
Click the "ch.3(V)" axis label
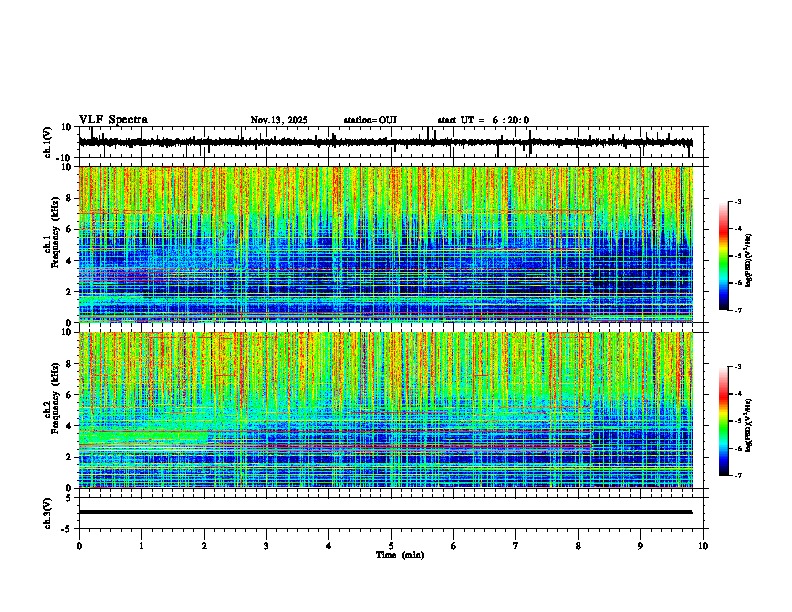pyautogui.click(x=48, y=513)
